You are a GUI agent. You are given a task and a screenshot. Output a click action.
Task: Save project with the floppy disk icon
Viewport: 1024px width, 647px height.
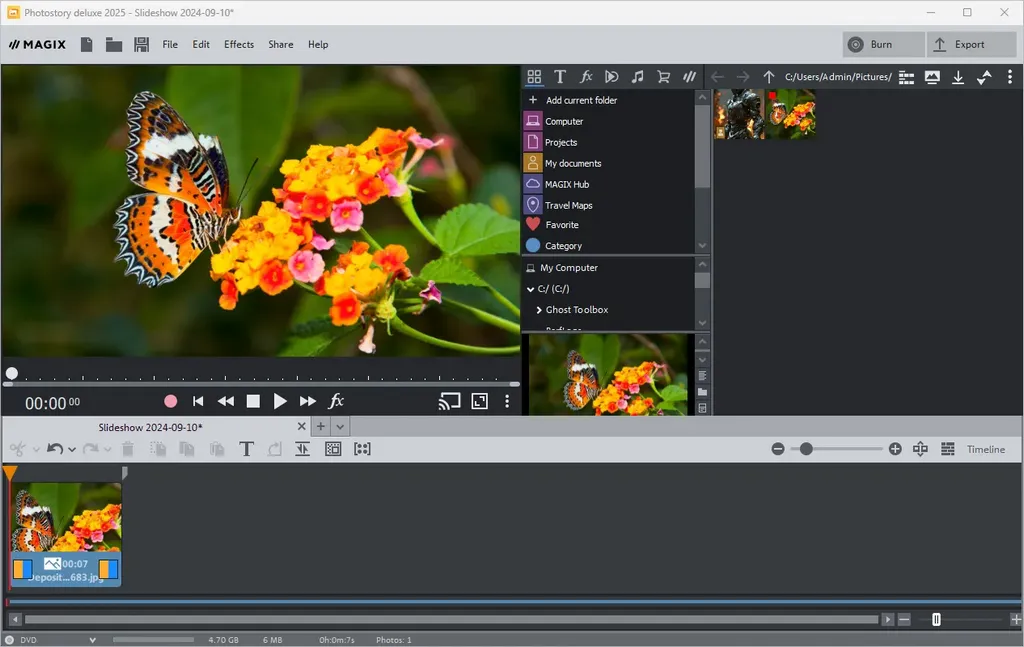click(141, 44)
